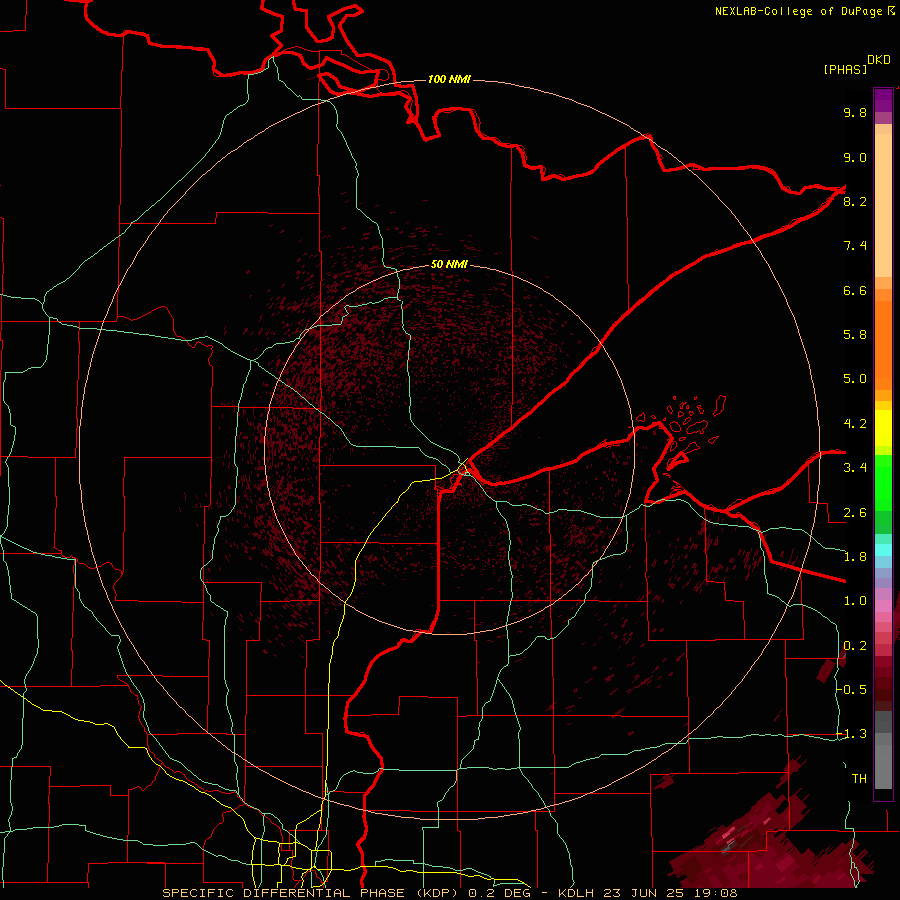Click the TH threshold legend label
This screenshot has width=900, height=900.
859,779
